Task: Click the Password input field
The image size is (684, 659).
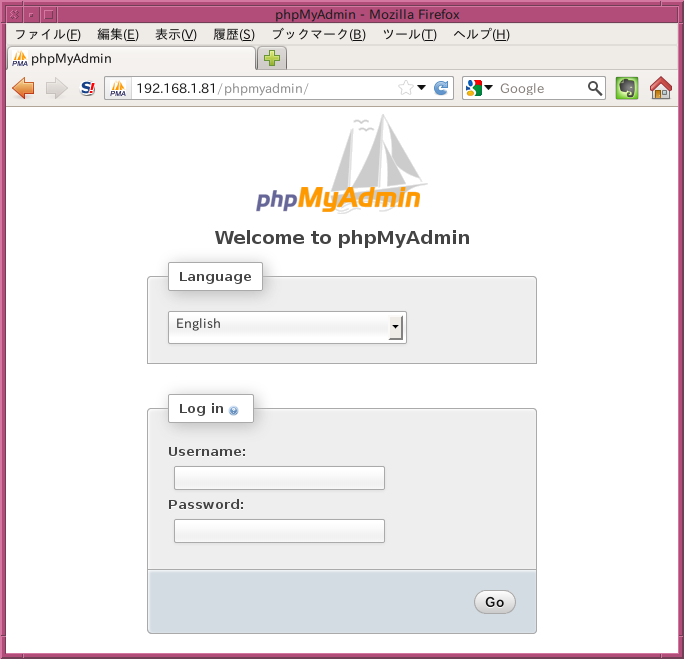Action: (x=279, y=531)
